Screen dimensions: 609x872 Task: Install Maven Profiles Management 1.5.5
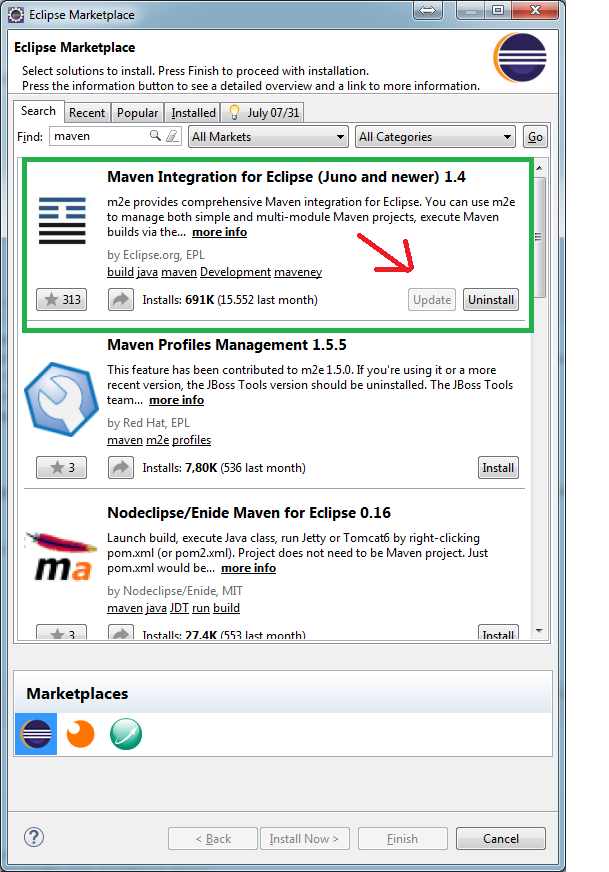(x=498, y=468)
